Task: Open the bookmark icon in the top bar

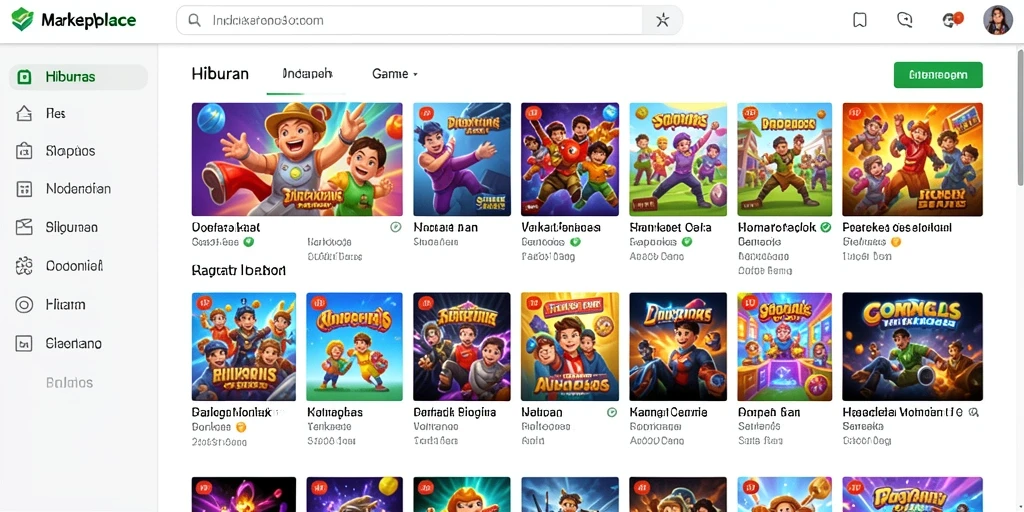Action: coord(860,20)
